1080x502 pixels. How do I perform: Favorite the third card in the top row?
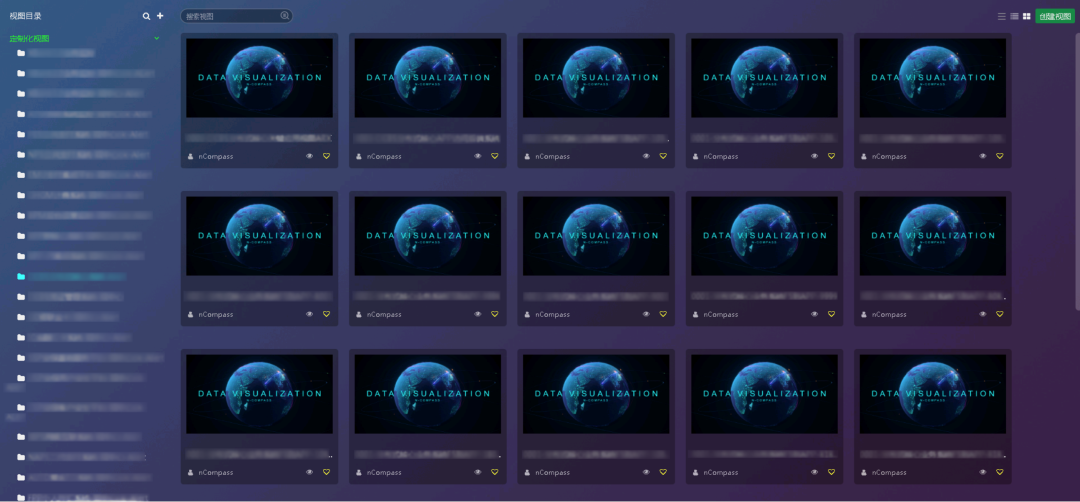tap(663, 156)
